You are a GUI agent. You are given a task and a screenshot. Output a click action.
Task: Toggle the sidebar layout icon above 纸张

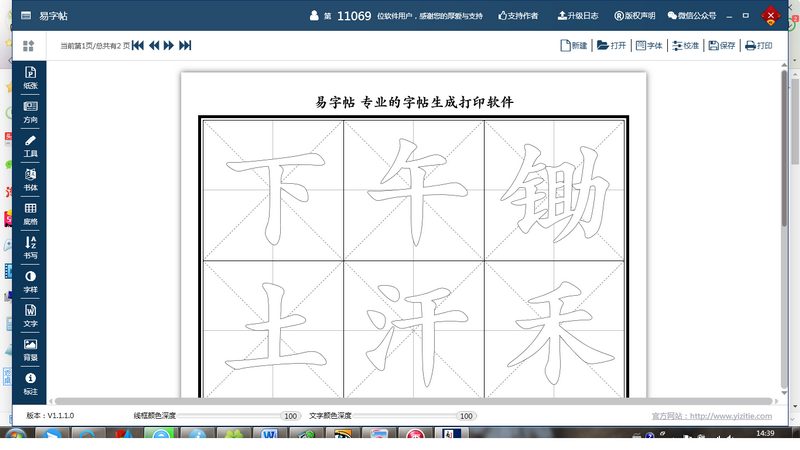(x=29, y=46)
